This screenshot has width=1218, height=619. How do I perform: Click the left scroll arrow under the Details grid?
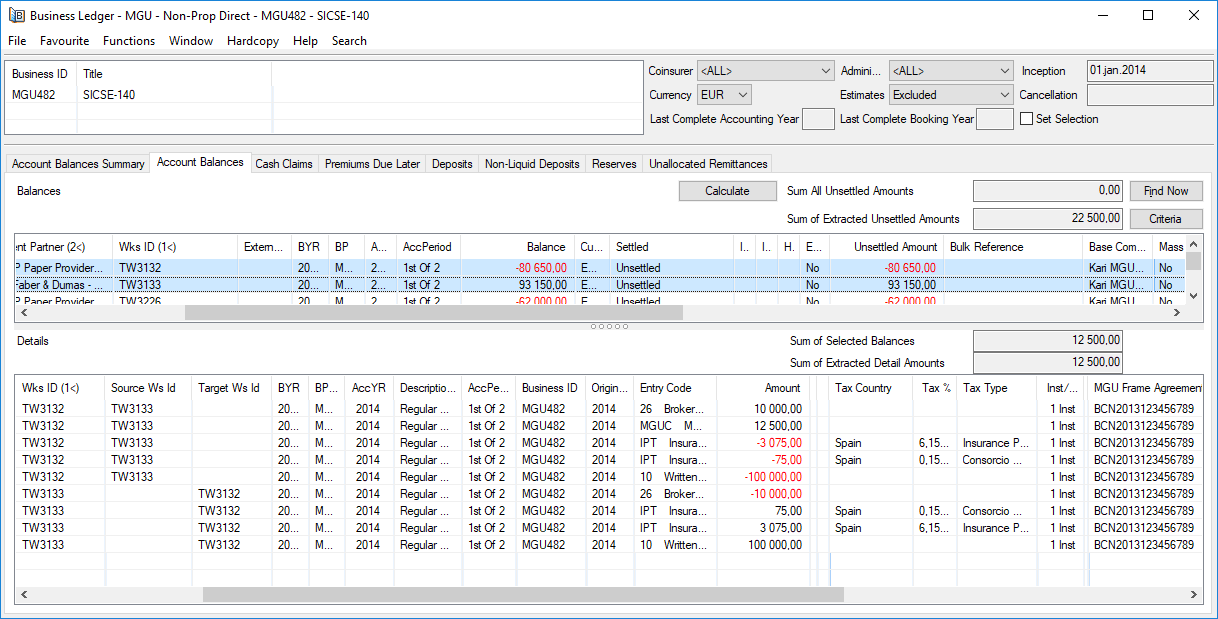23,594
